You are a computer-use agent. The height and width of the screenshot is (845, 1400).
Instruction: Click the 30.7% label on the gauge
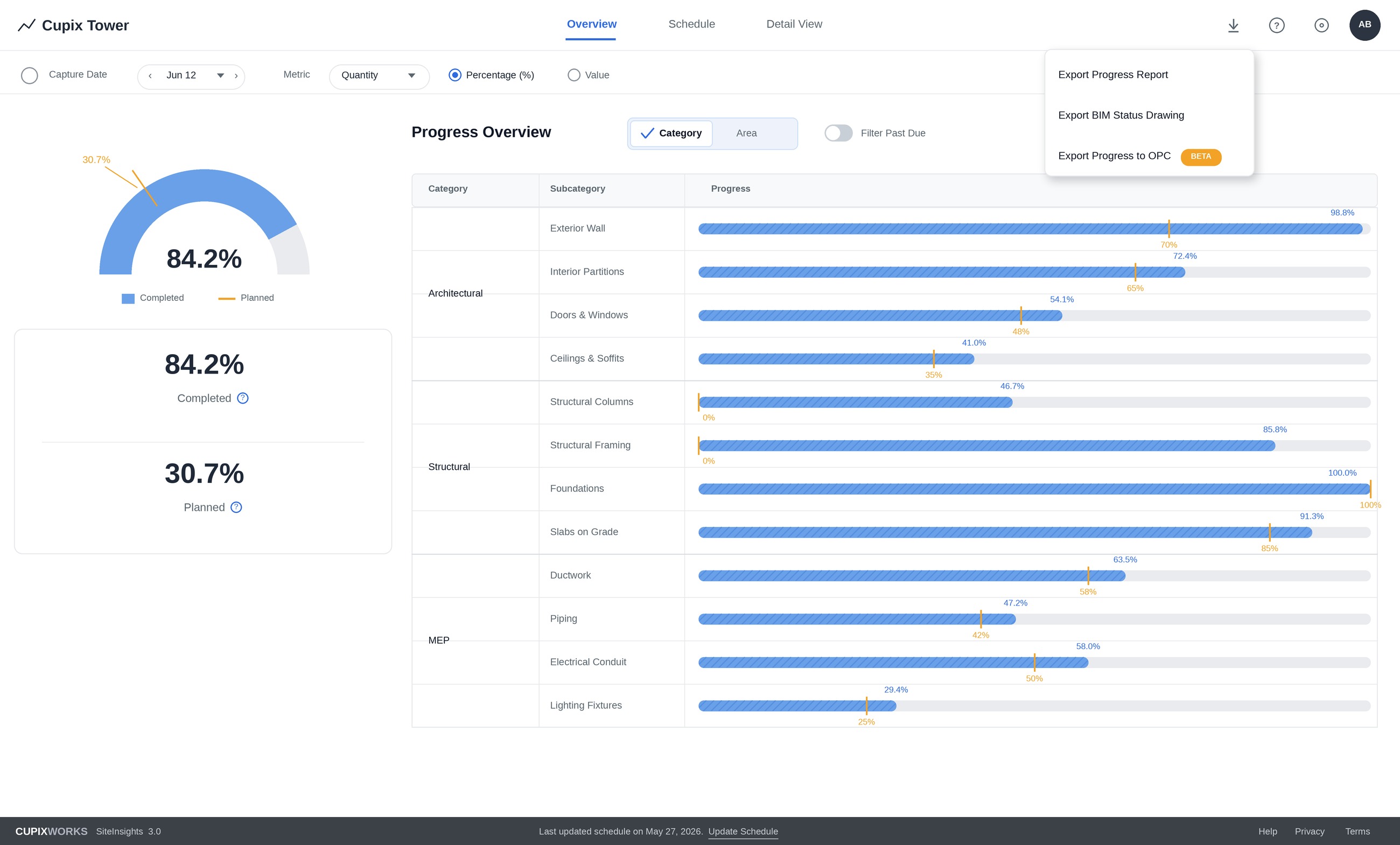click(96, 160)
